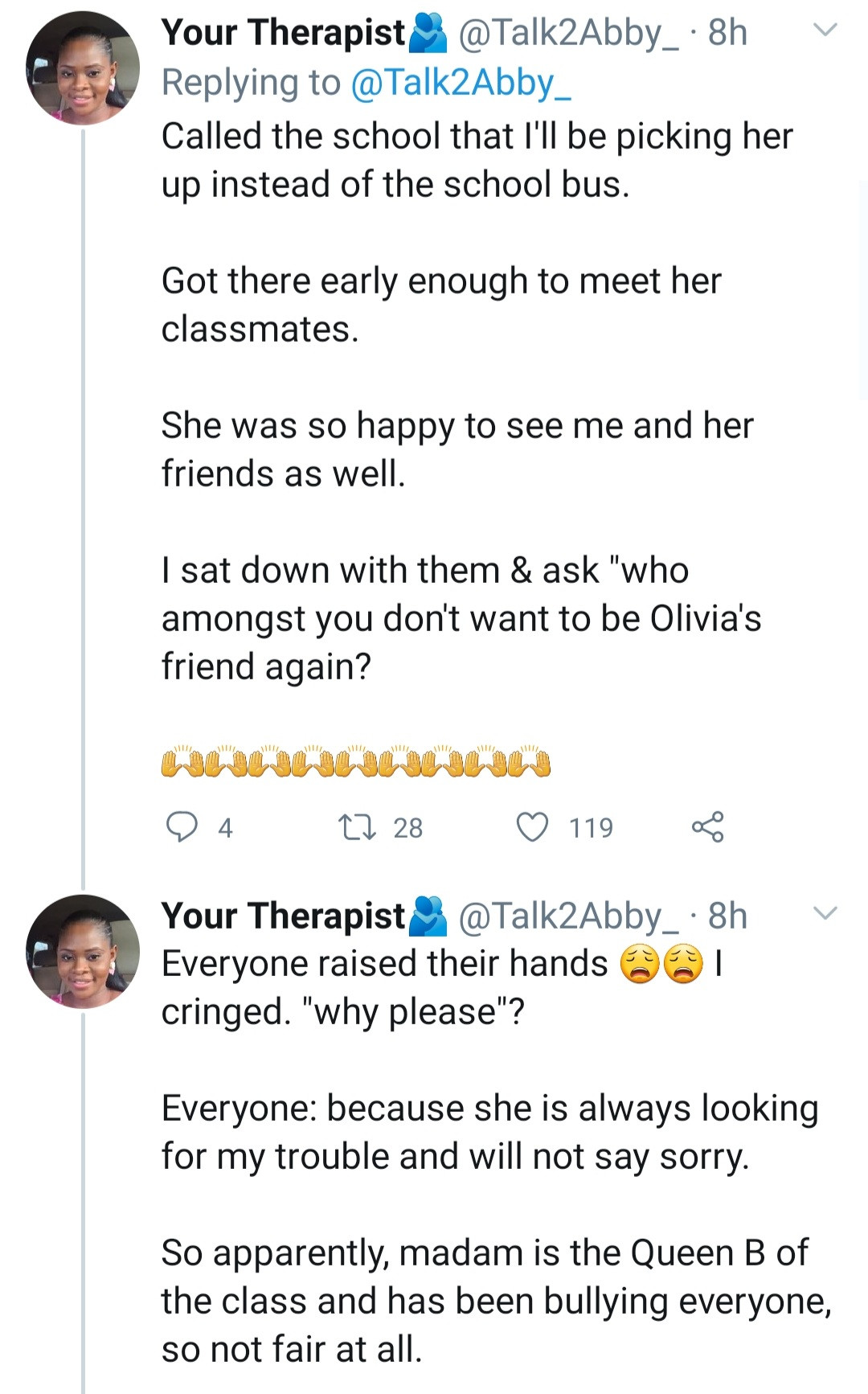Open the tweet about 'Called the school'
868x1394 pixels.
click(x=474, y=161)
